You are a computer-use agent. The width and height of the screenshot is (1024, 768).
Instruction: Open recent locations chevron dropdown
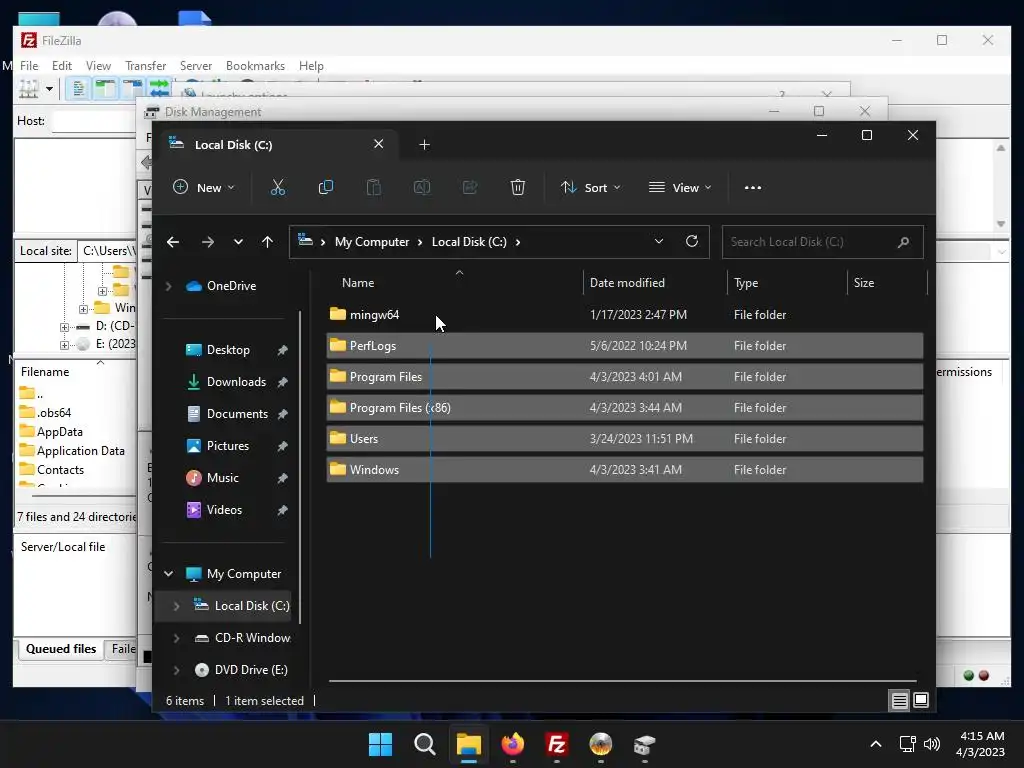[238, 242]
